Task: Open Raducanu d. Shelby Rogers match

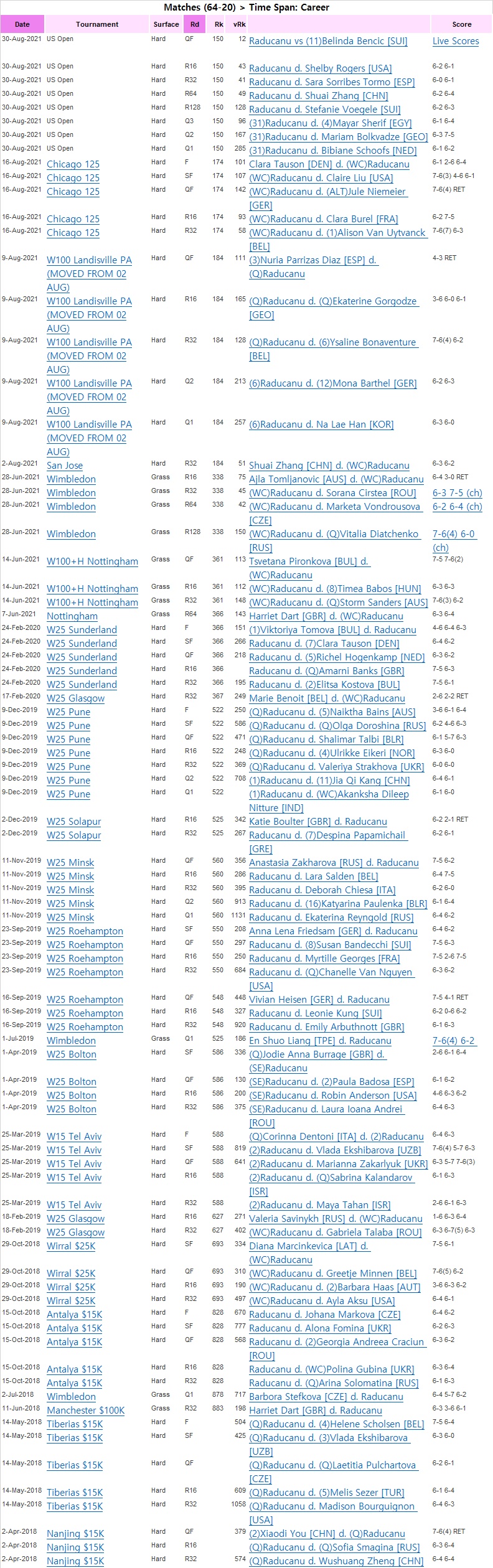Action: (x=321, y=68)
